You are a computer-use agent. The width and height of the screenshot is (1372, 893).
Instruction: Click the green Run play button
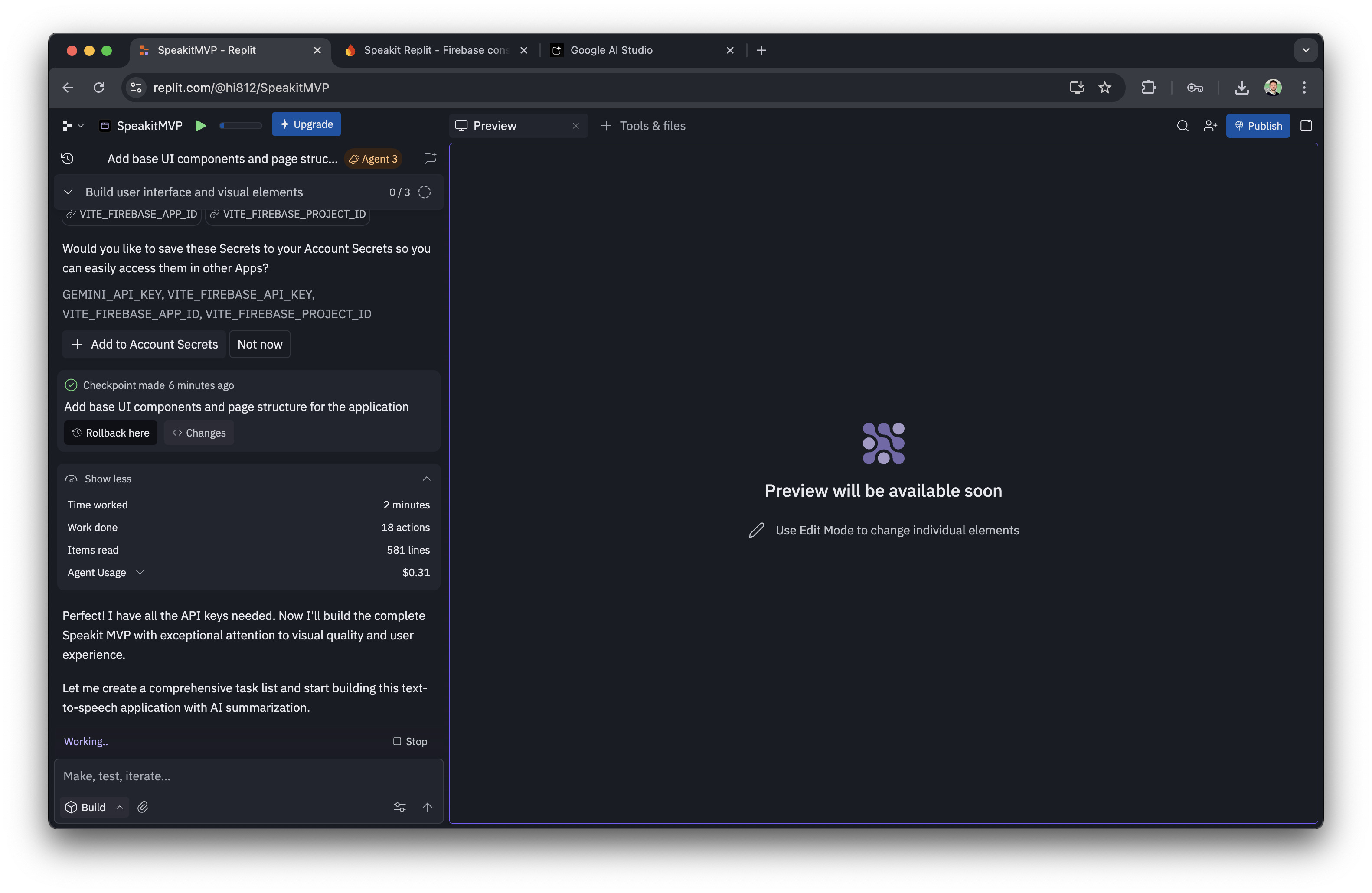(201, 126)
